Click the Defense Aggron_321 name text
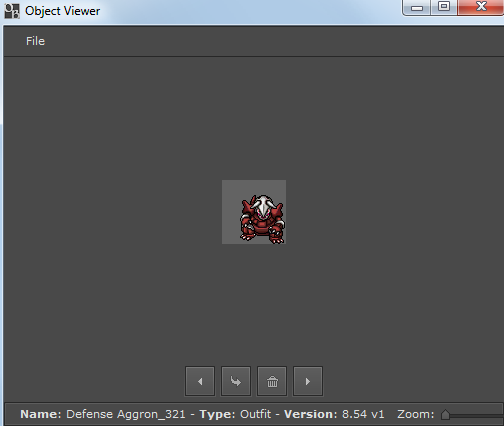The height and width of the screenshot is (427, 504). click(x=126, y=414)
